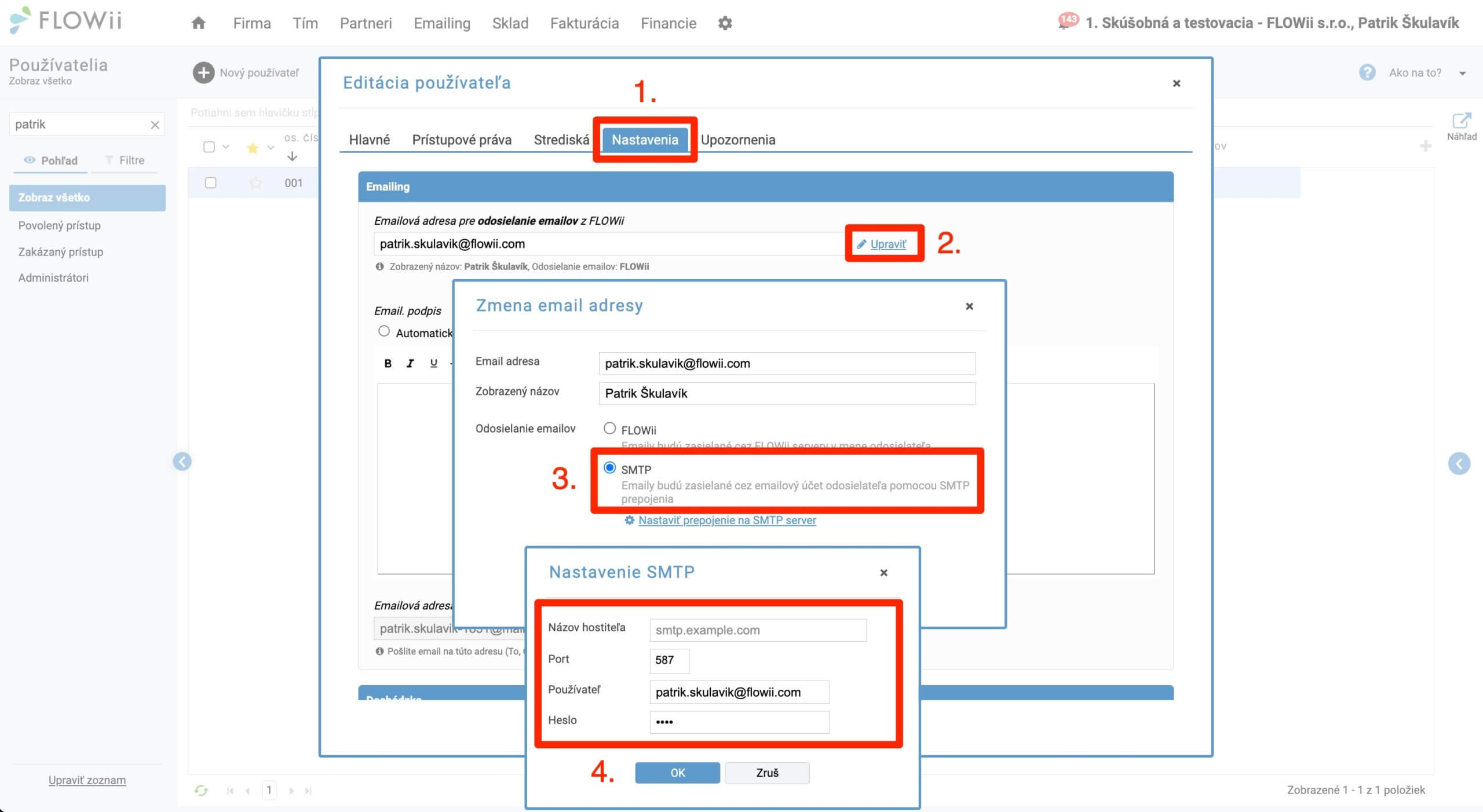
Task: Focus the SMTP Používateľ input field
Action: tap(739, 692)
